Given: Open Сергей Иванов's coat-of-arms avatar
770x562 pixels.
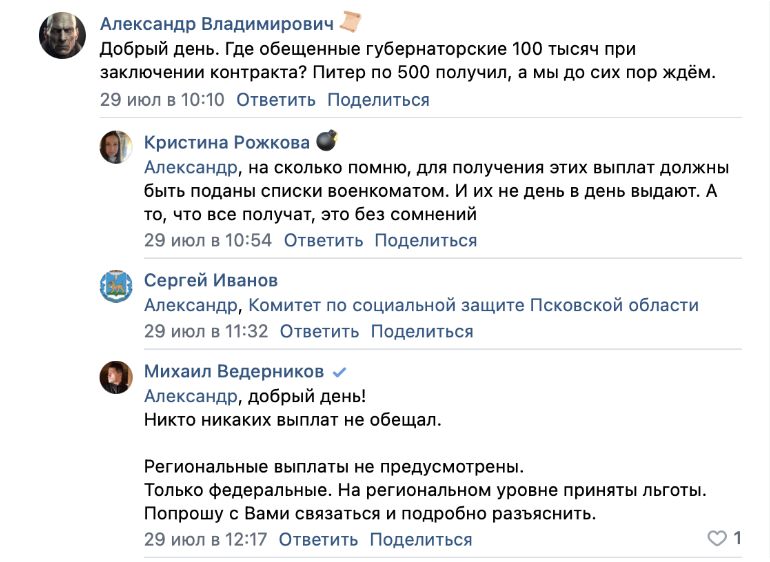Looking at the screenshot, I should (116, 287).
